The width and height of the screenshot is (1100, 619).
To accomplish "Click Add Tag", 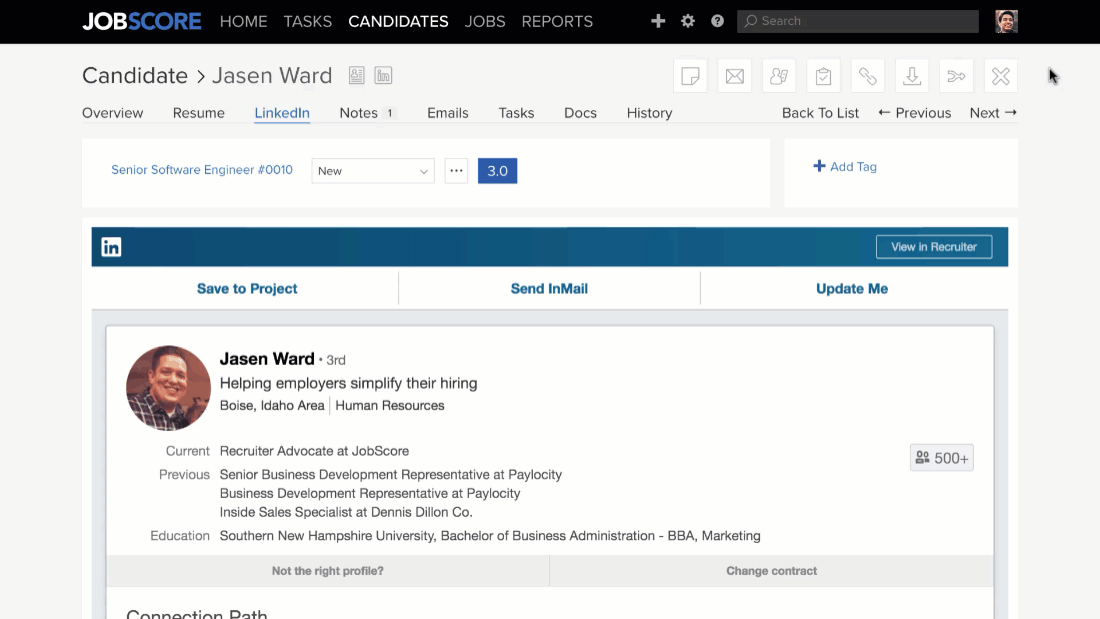I will coord(845,166).
